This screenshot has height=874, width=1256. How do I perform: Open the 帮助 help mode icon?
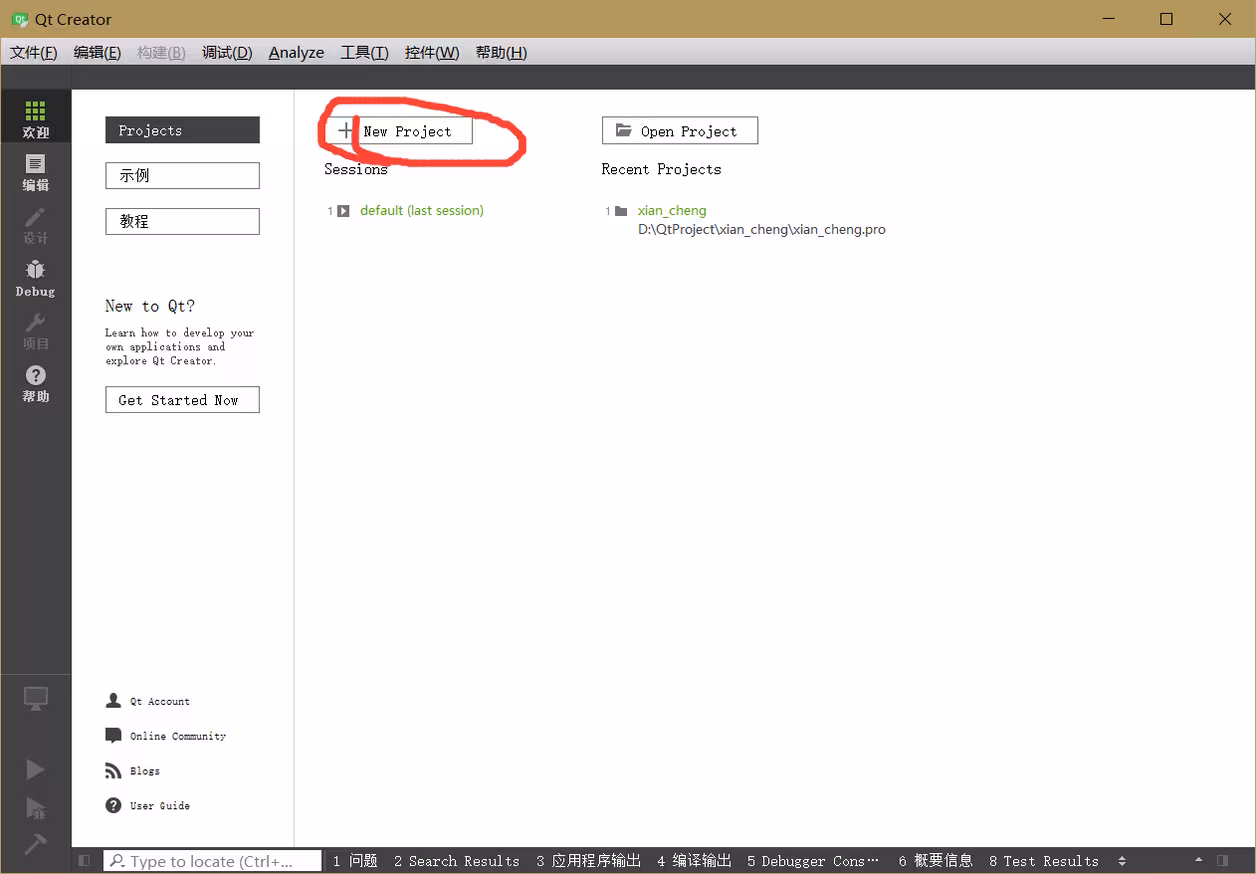click(x=35, y=382)
